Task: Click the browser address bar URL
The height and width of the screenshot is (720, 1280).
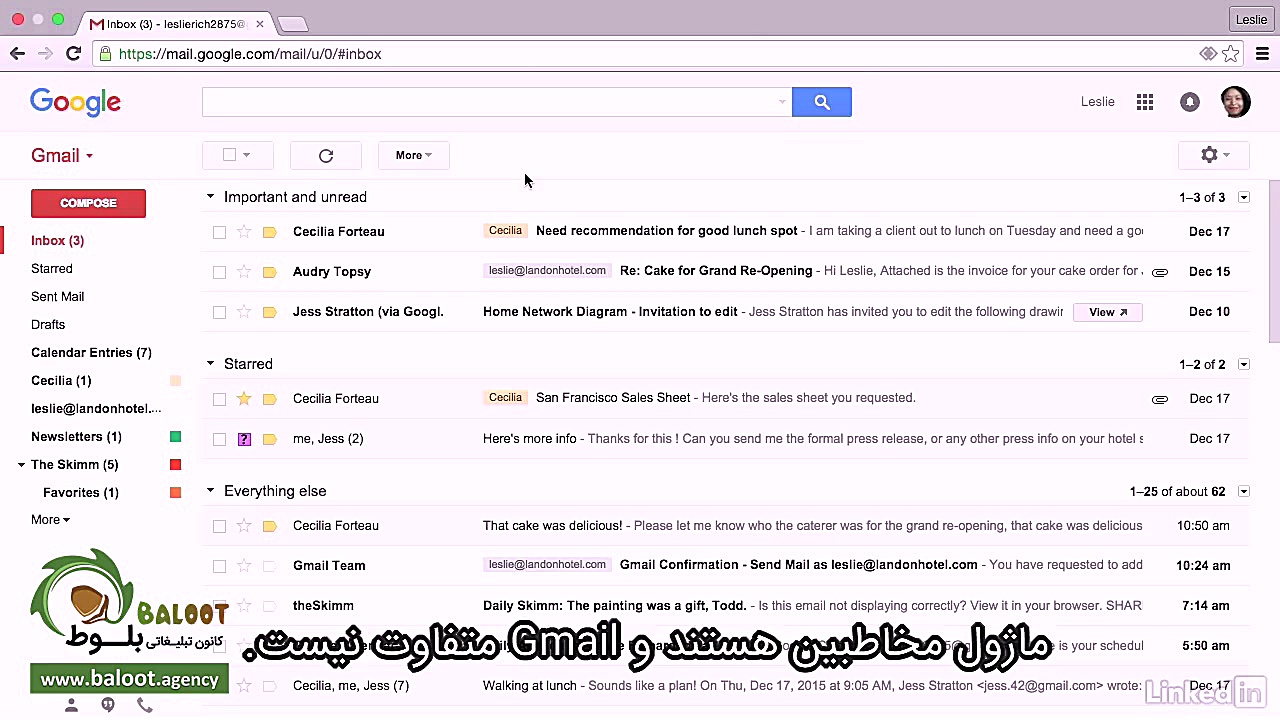Action: (x=250, y=54)
